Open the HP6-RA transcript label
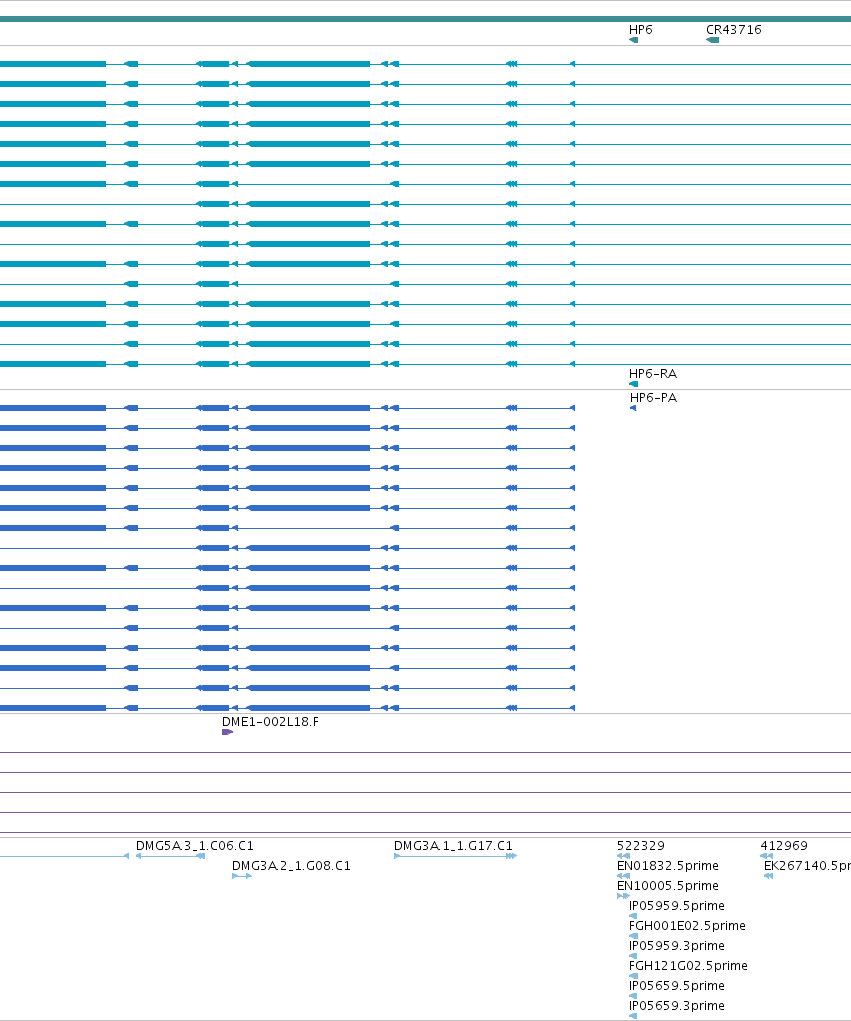This screenshot has width=851, height=1021. (653, 374)
